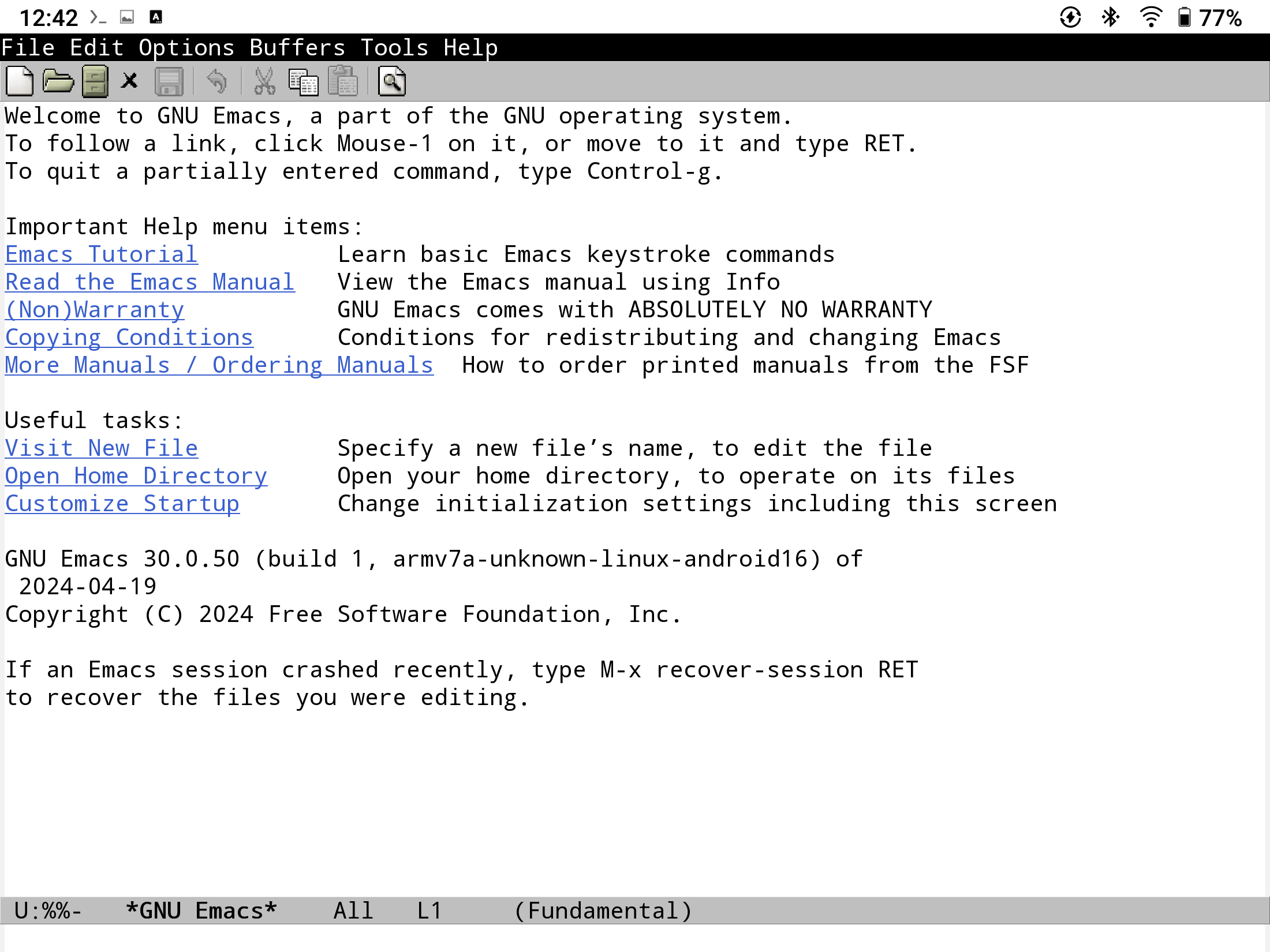Open the Buffers menu

[x=297, y=47]
